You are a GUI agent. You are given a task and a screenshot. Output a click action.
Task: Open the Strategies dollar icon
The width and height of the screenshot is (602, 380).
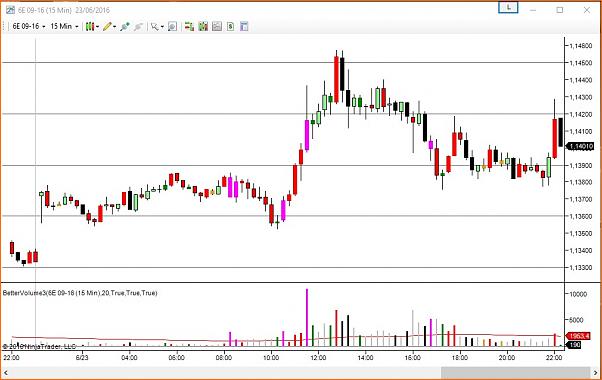(x=230, y=26)
